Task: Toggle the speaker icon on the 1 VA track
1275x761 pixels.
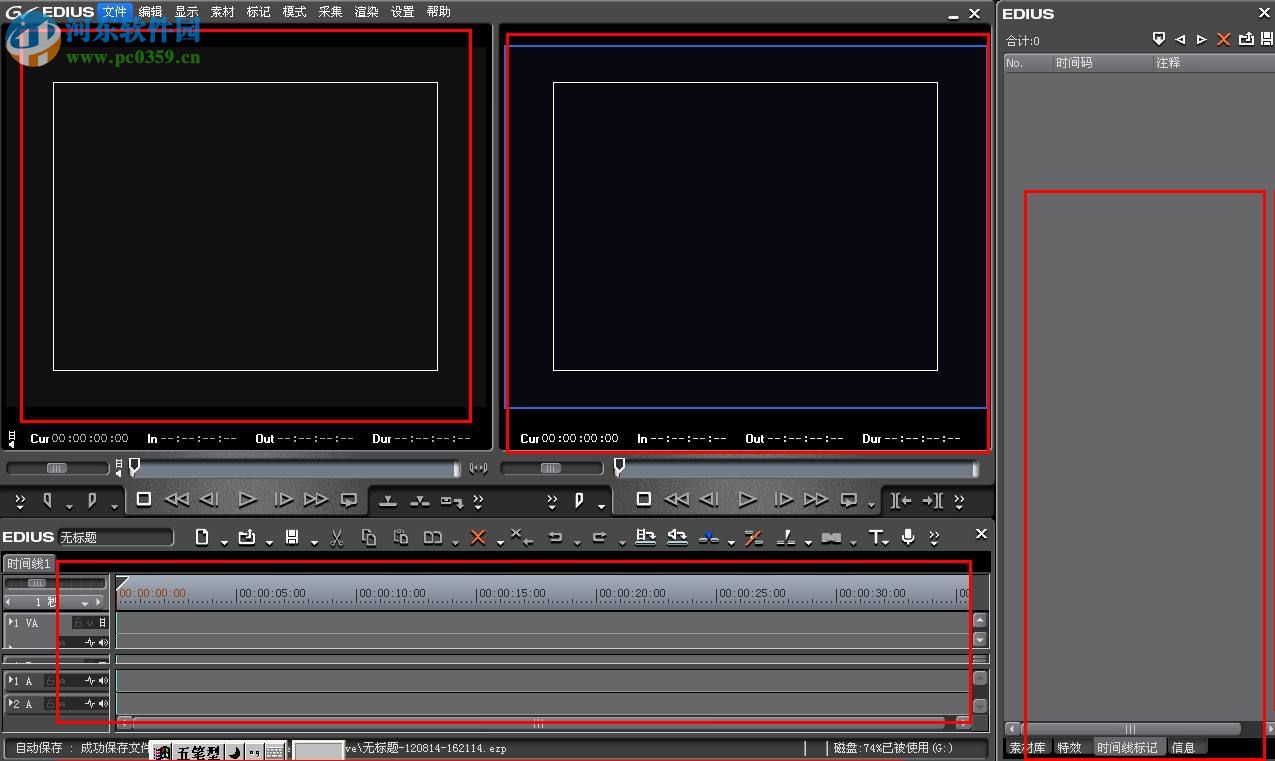Action: 103,642
